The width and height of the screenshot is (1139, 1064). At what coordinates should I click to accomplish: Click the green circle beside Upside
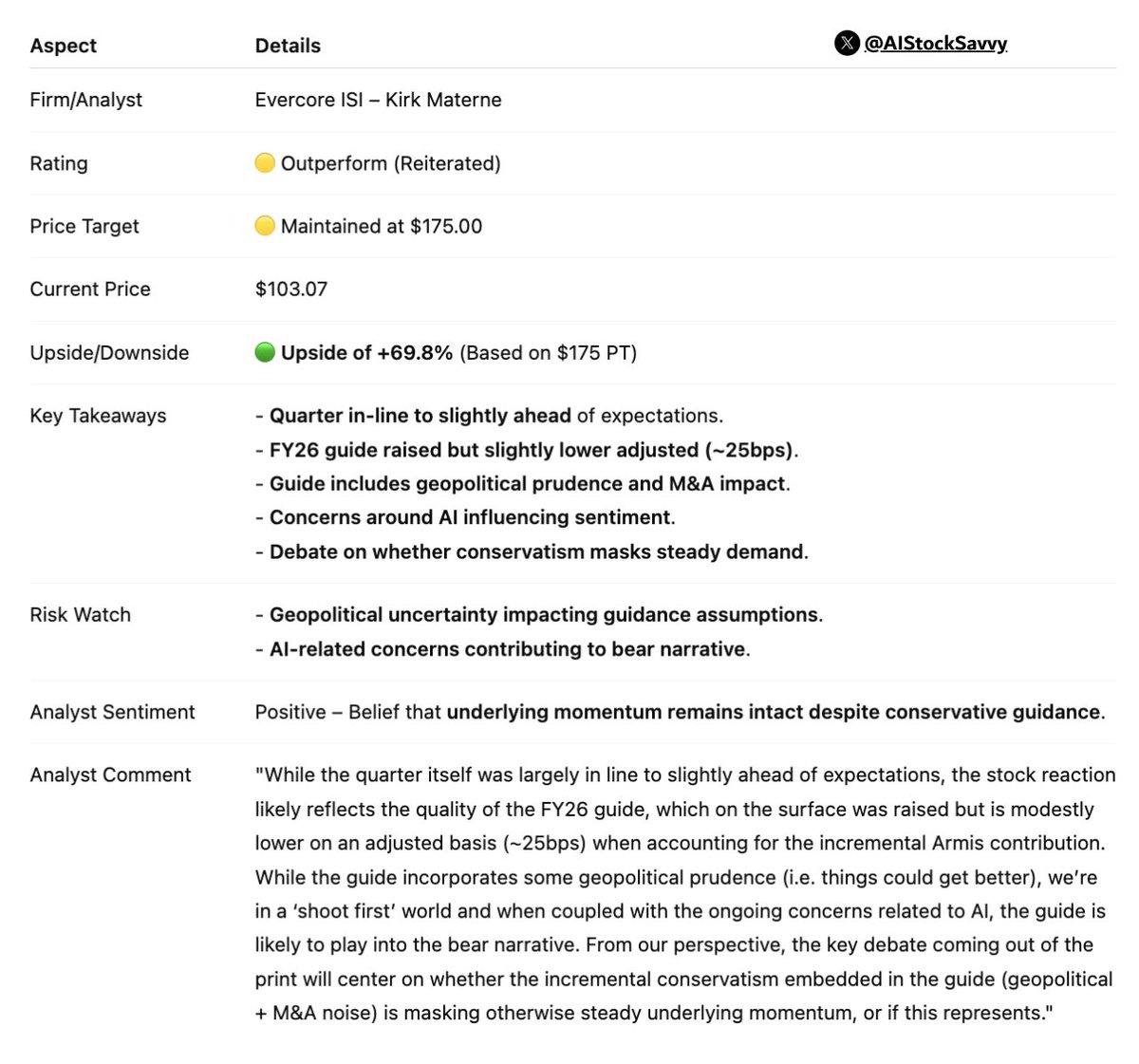[265, 352]
